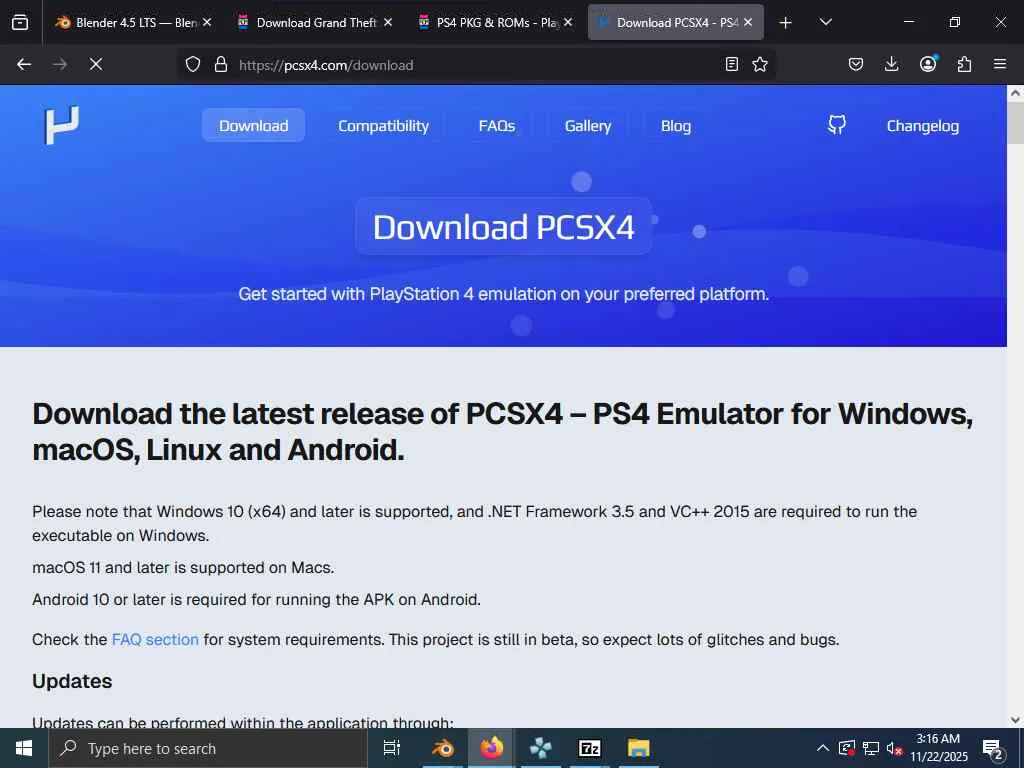Close the Download PCSX4 tab

pyautogui.click(x=748, y=22)
